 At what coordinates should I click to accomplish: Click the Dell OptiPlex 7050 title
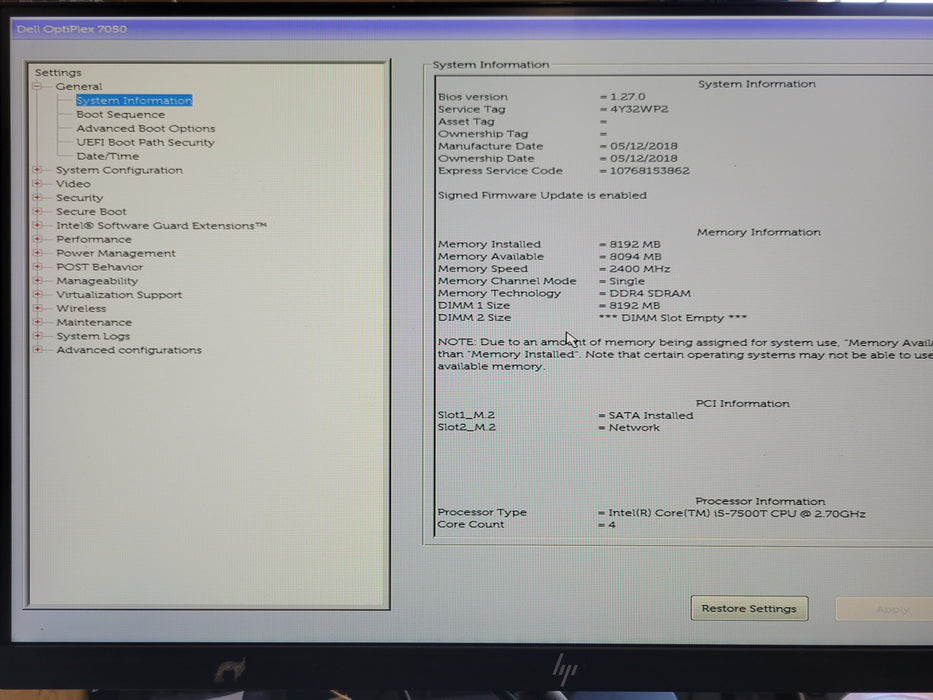71,29
